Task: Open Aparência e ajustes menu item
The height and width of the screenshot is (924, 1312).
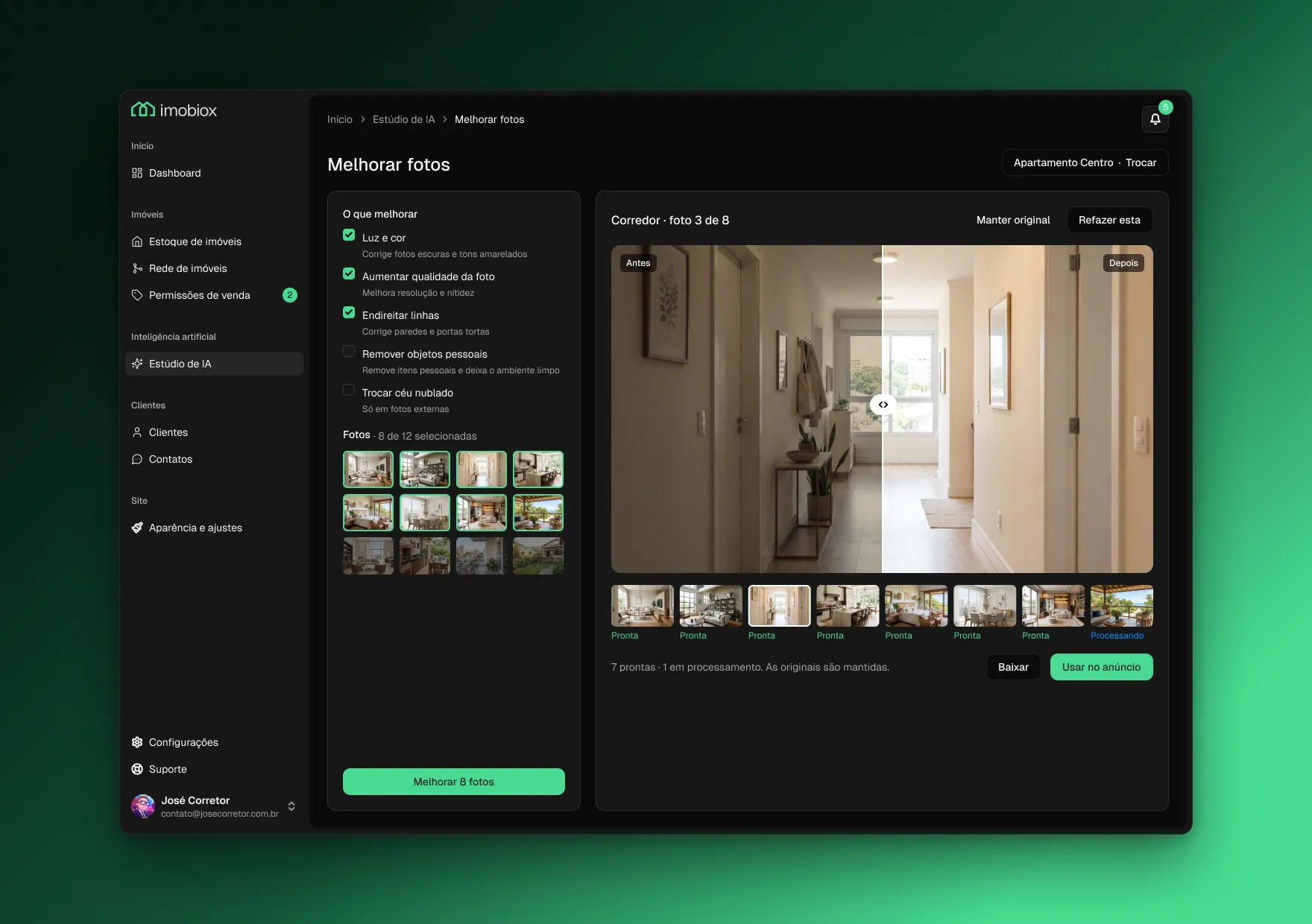Action: (214, 528)
